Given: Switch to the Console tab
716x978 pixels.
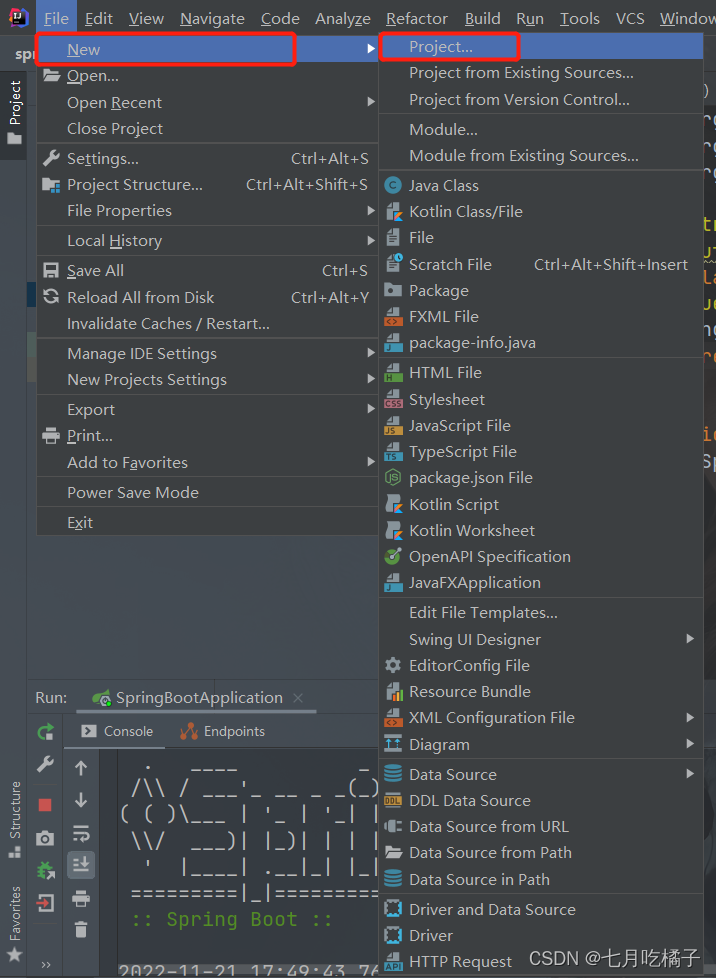Looking at the screenshot, I should coord(118,731).
